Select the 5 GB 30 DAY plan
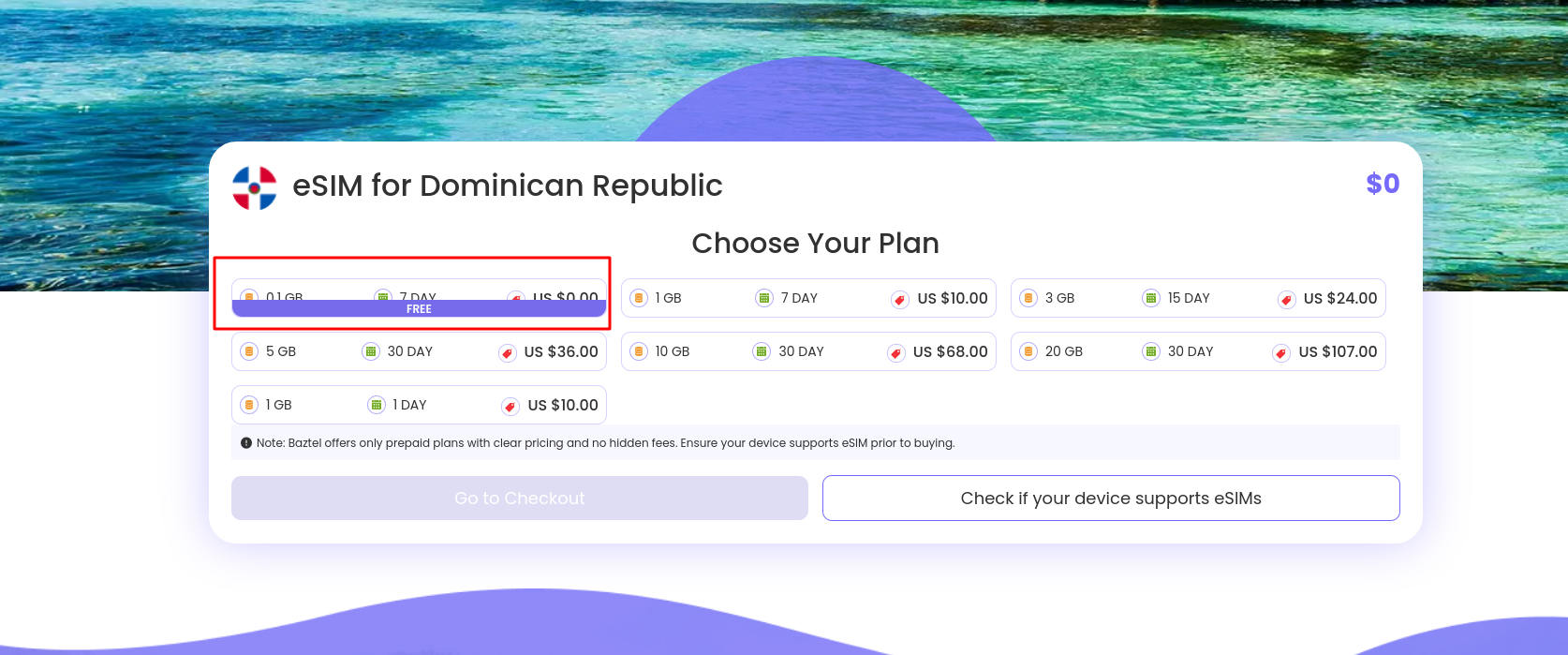 click(419, 351)
